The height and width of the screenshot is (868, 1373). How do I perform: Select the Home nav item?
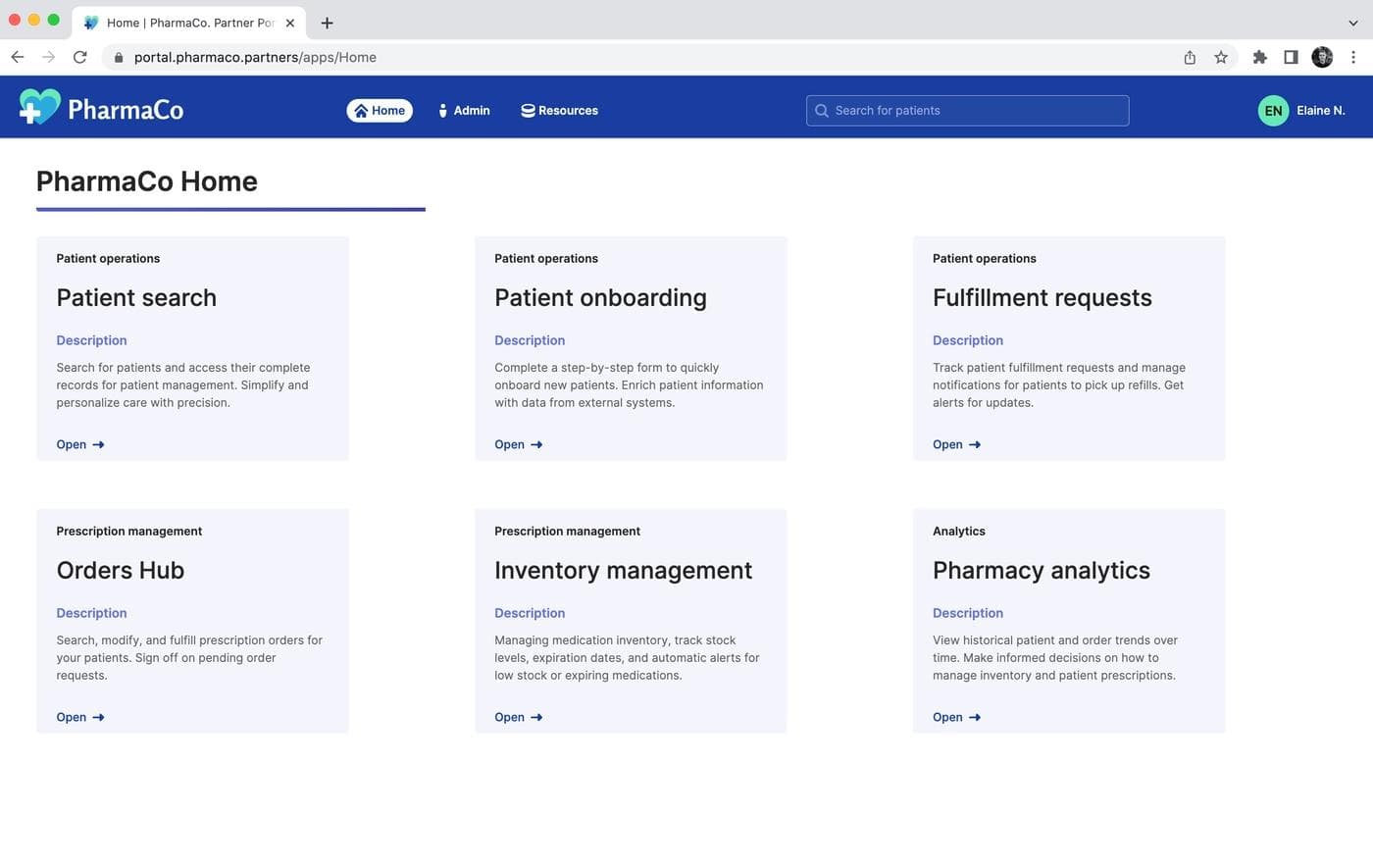(380, 111)
